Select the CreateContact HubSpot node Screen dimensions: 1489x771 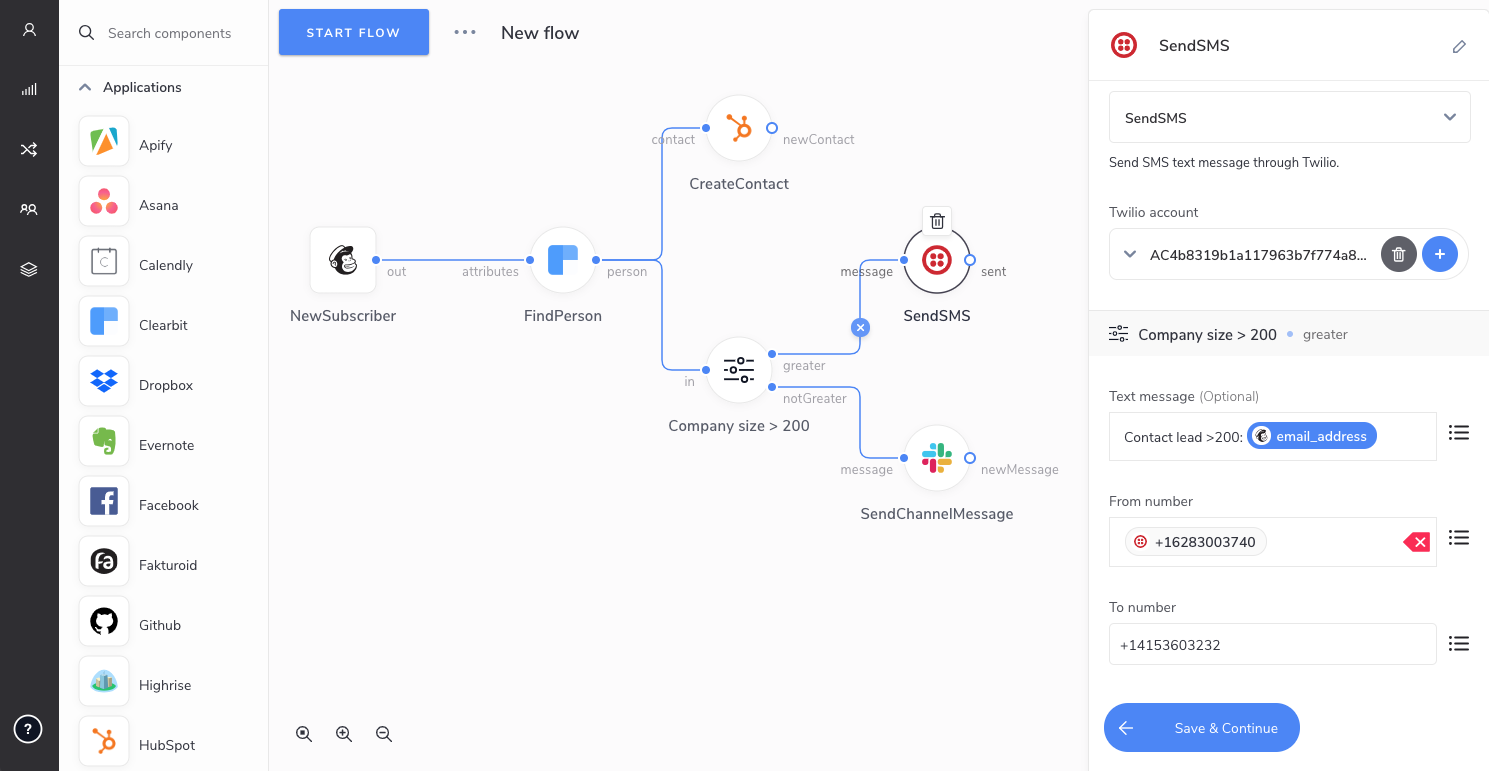coord(739,128)
